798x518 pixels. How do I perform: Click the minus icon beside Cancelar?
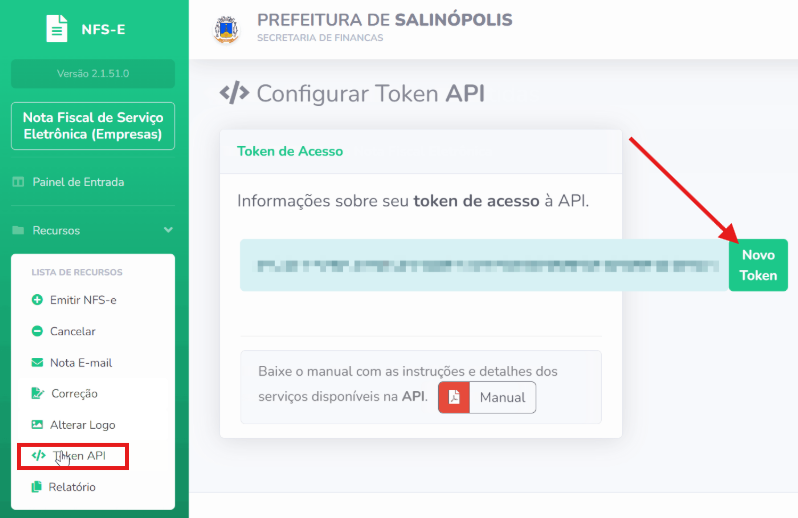(x=37, y=331)
